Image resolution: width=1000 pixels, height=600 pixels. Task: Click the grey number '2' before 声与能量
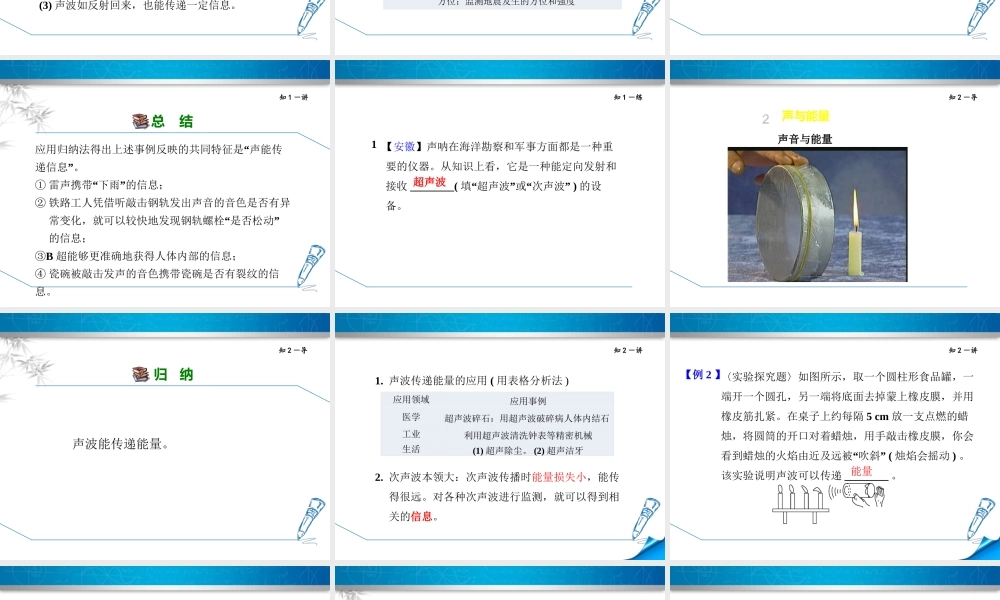(766, 119)
